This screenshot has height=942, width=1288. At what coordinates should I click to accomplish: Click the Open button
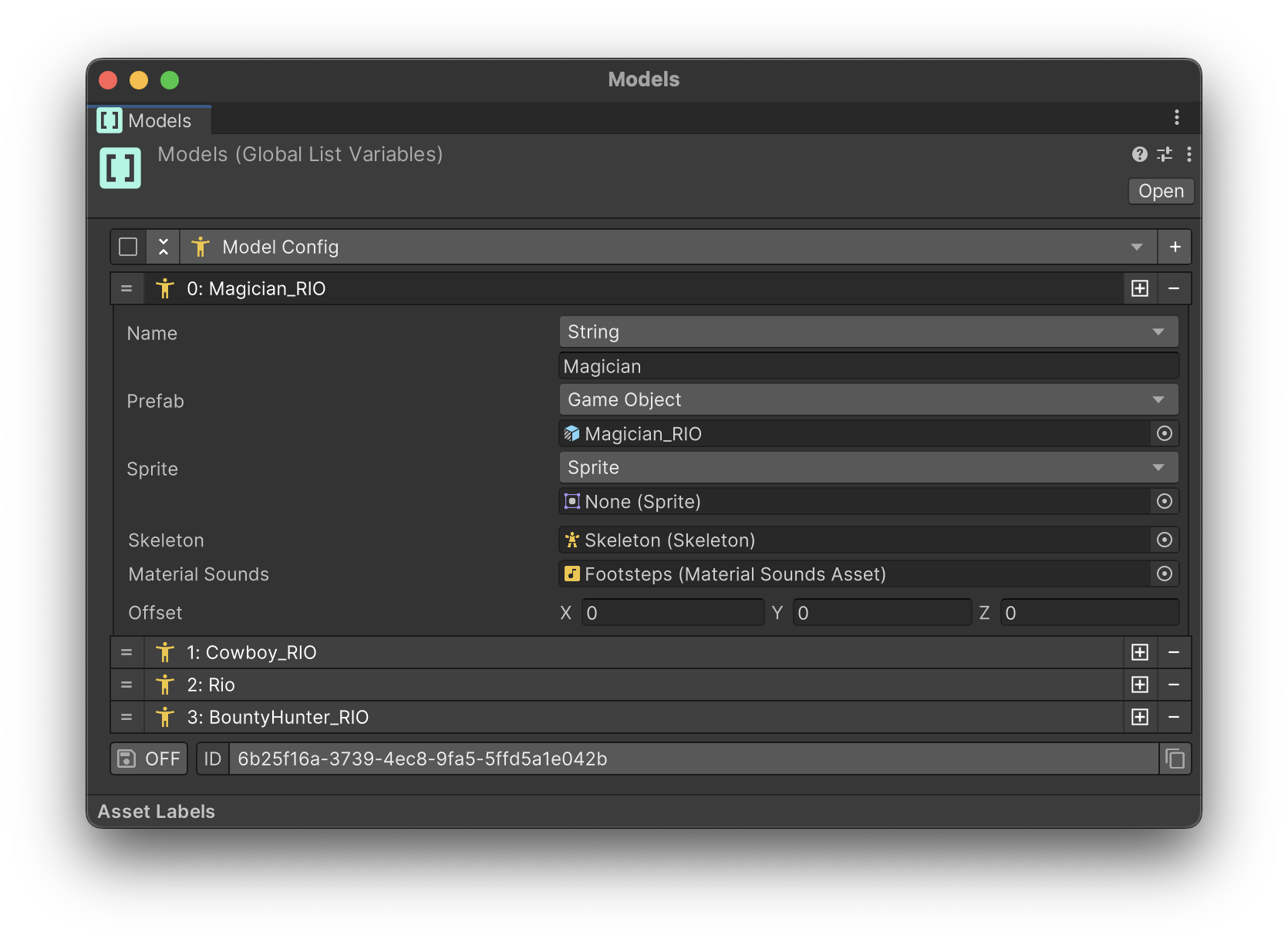pos(1160,191)
